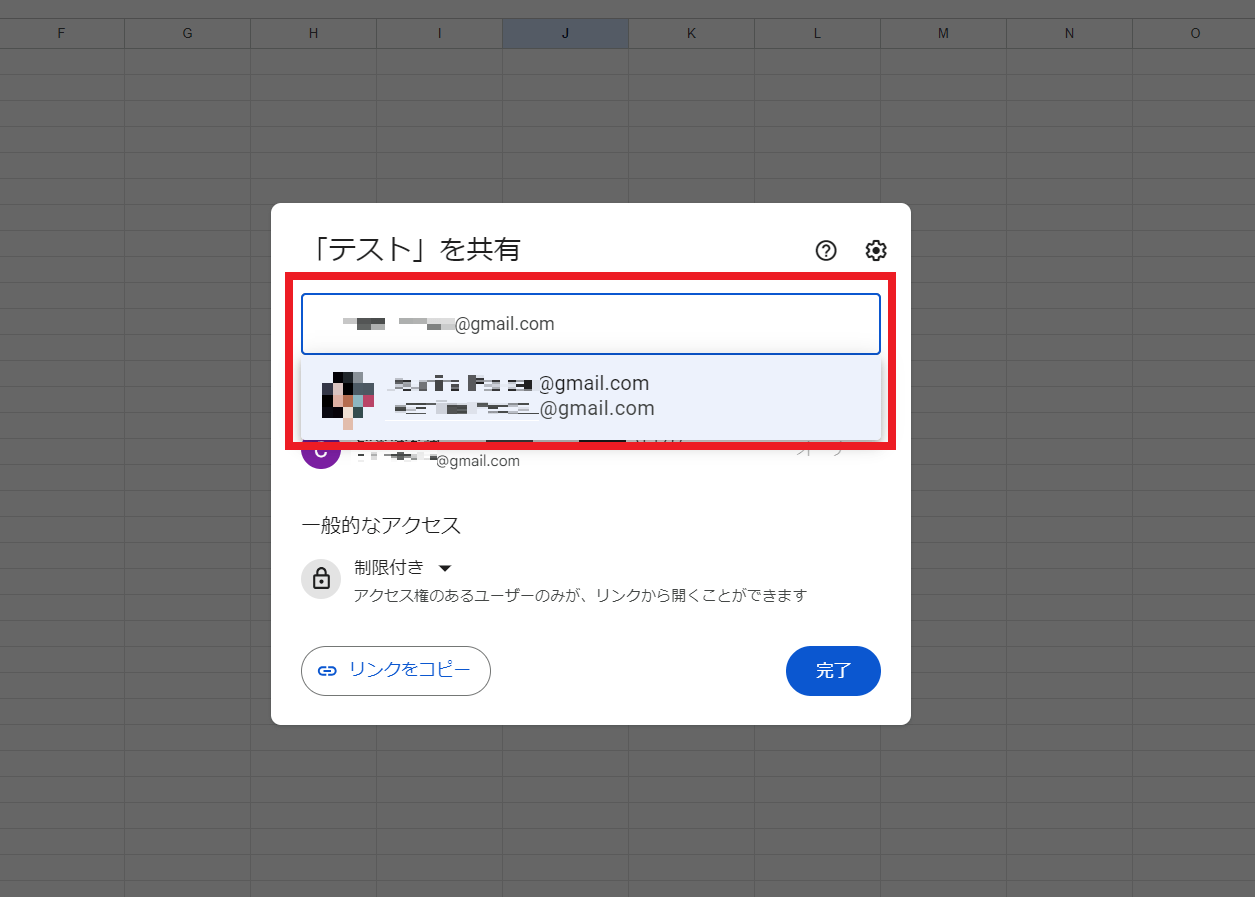Click the highlighted column J header
Screen dimensions: 1255x897
pos(566,34)
